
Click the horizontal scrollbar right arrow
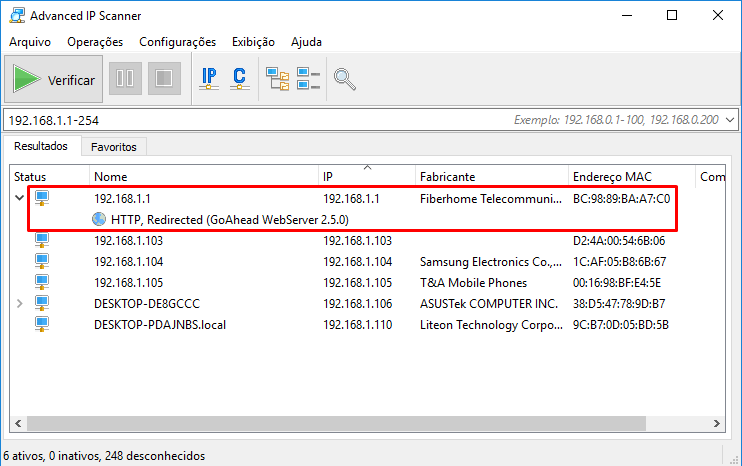coord(717,423)
